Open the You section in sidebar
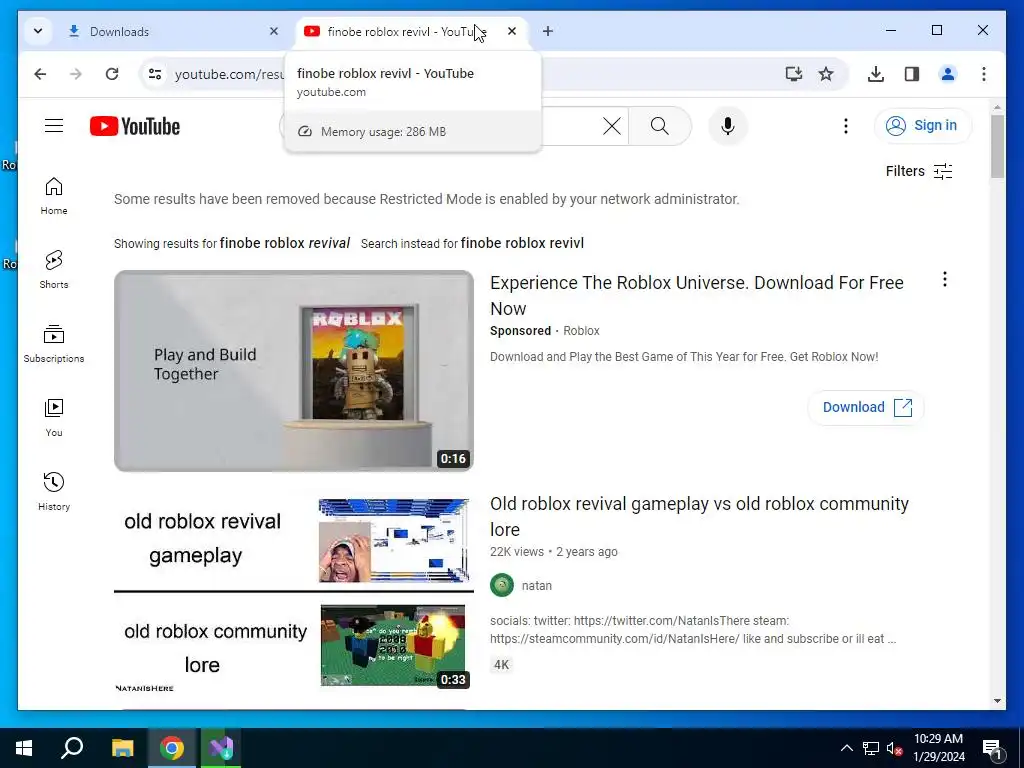 (x=54, y=417)
